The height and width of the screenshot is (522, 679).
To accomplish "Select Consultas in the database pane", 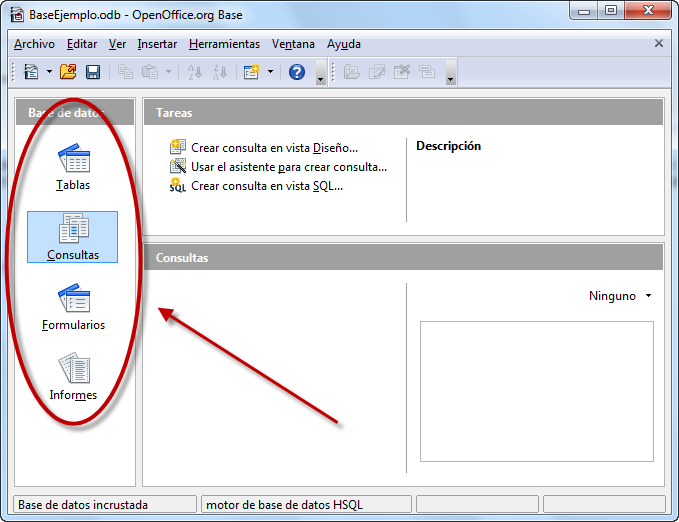I will (x=72, y=237).
